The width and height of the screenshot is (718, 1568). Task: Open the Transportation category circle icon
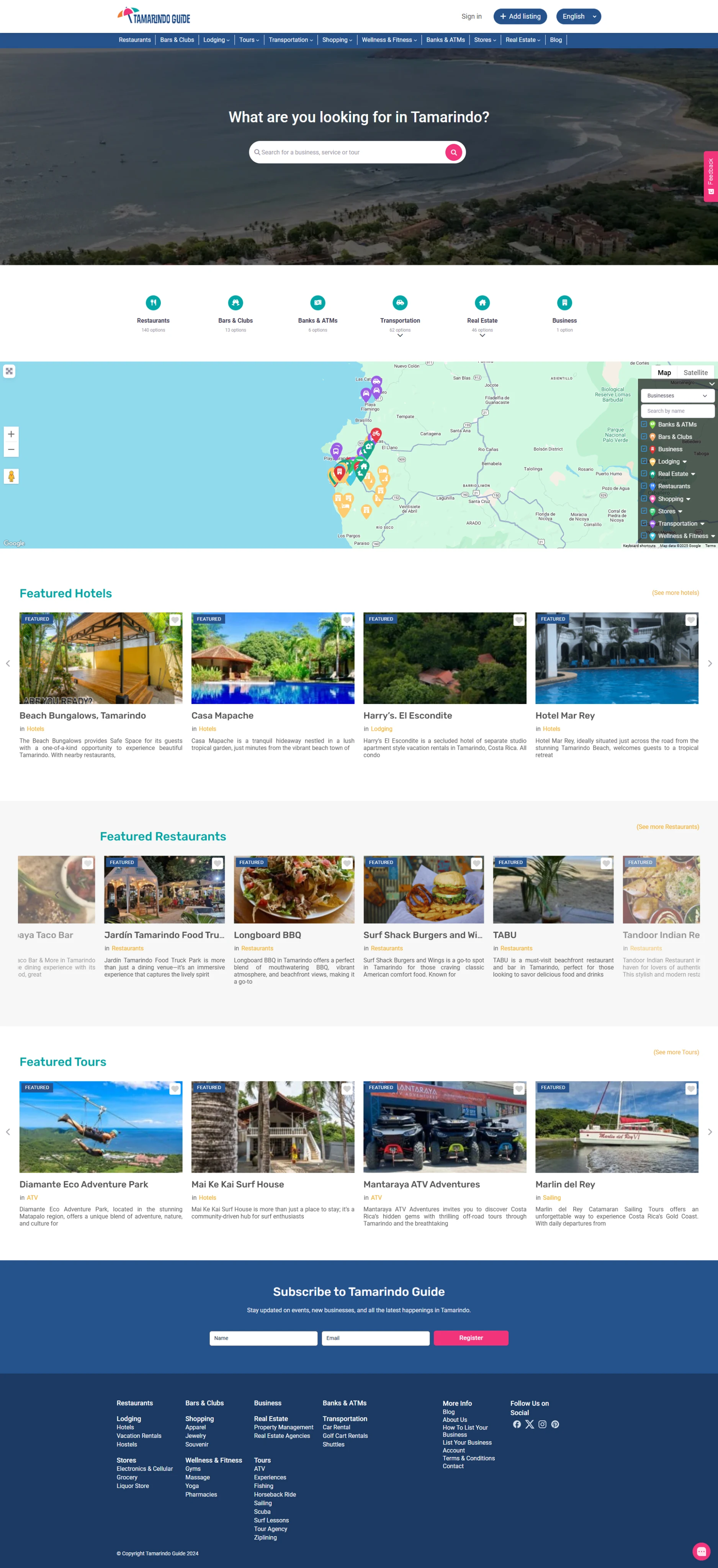[400, 302]
